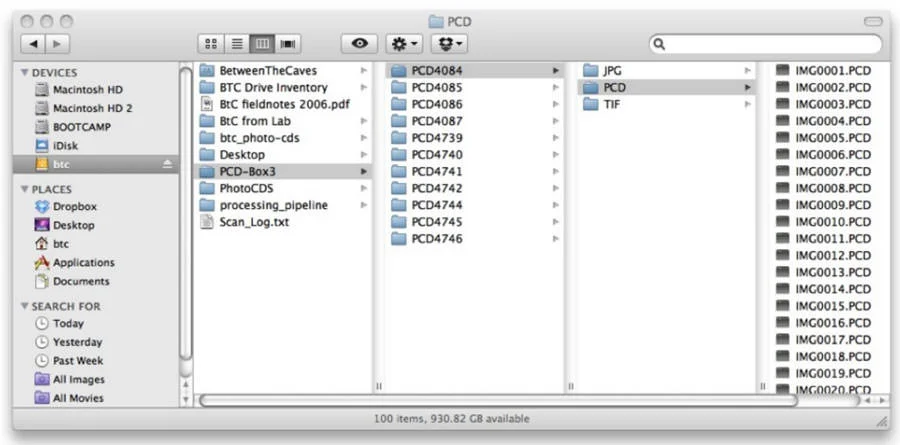The image size is (900, 445).
Task: Open the Action gear menu
Action: [x=404, y=44]
